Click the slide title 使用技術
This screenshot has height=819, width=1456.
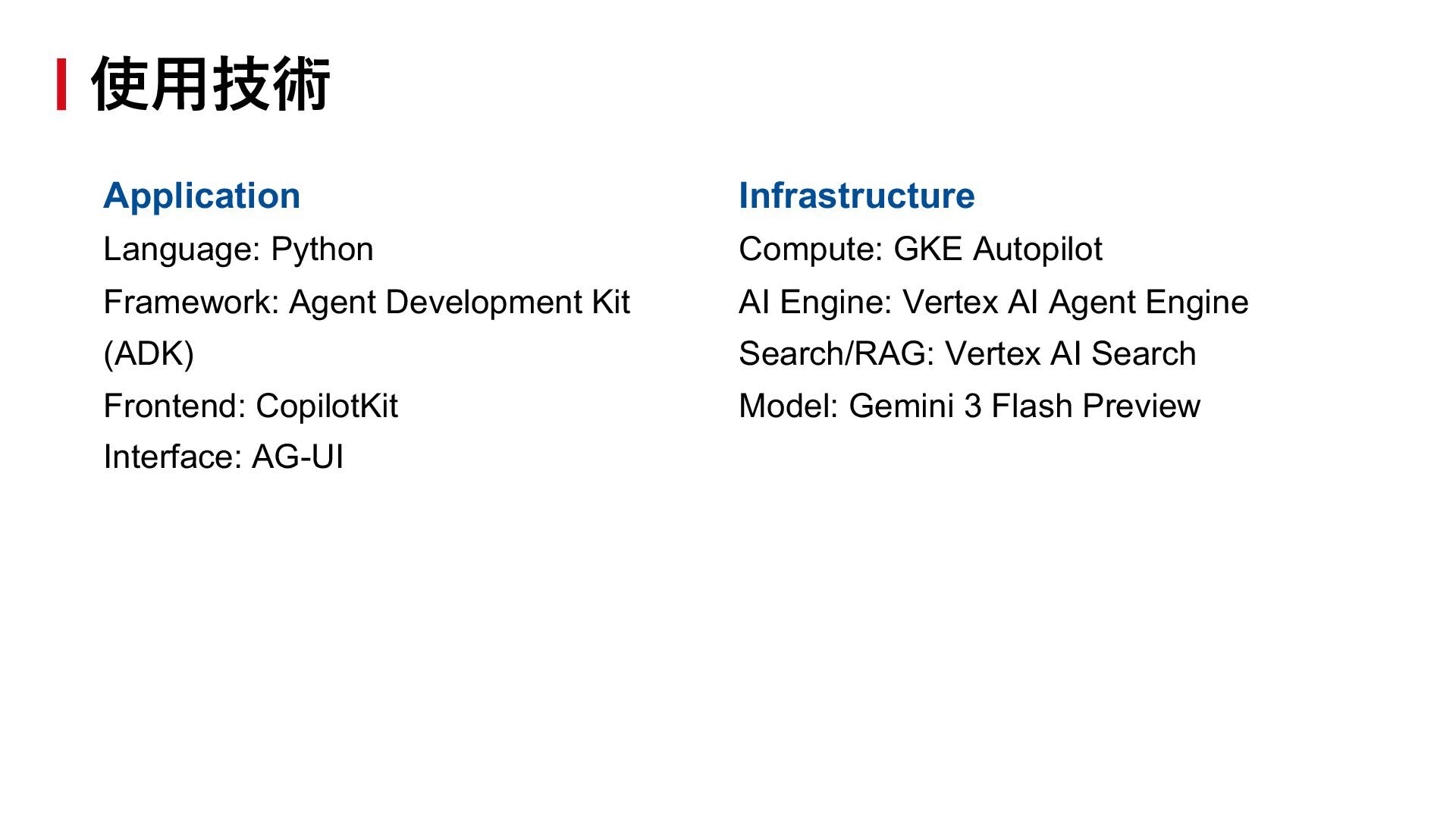point(210,84)
